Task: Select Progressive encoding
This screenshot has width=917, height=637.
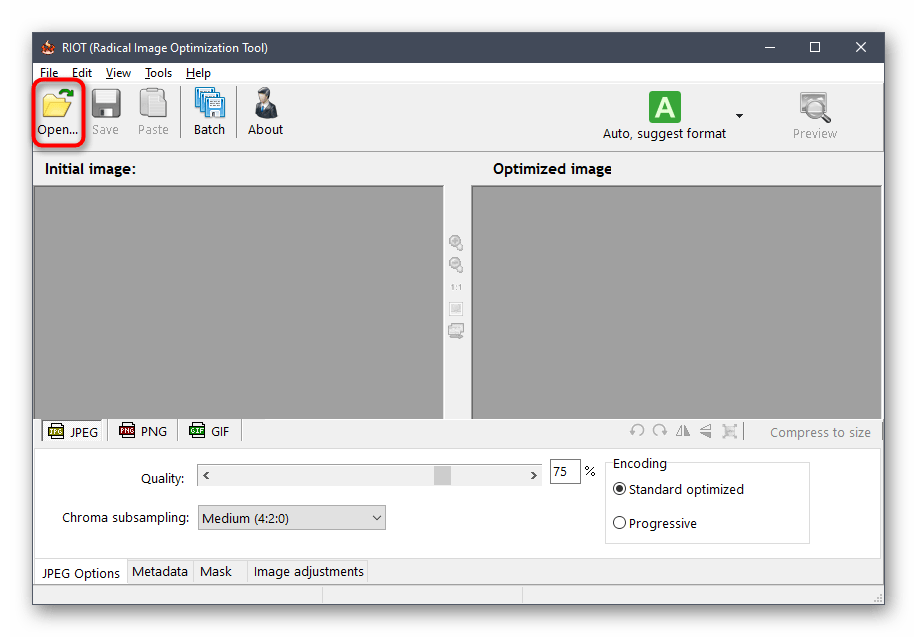Action: coord(655,523)
